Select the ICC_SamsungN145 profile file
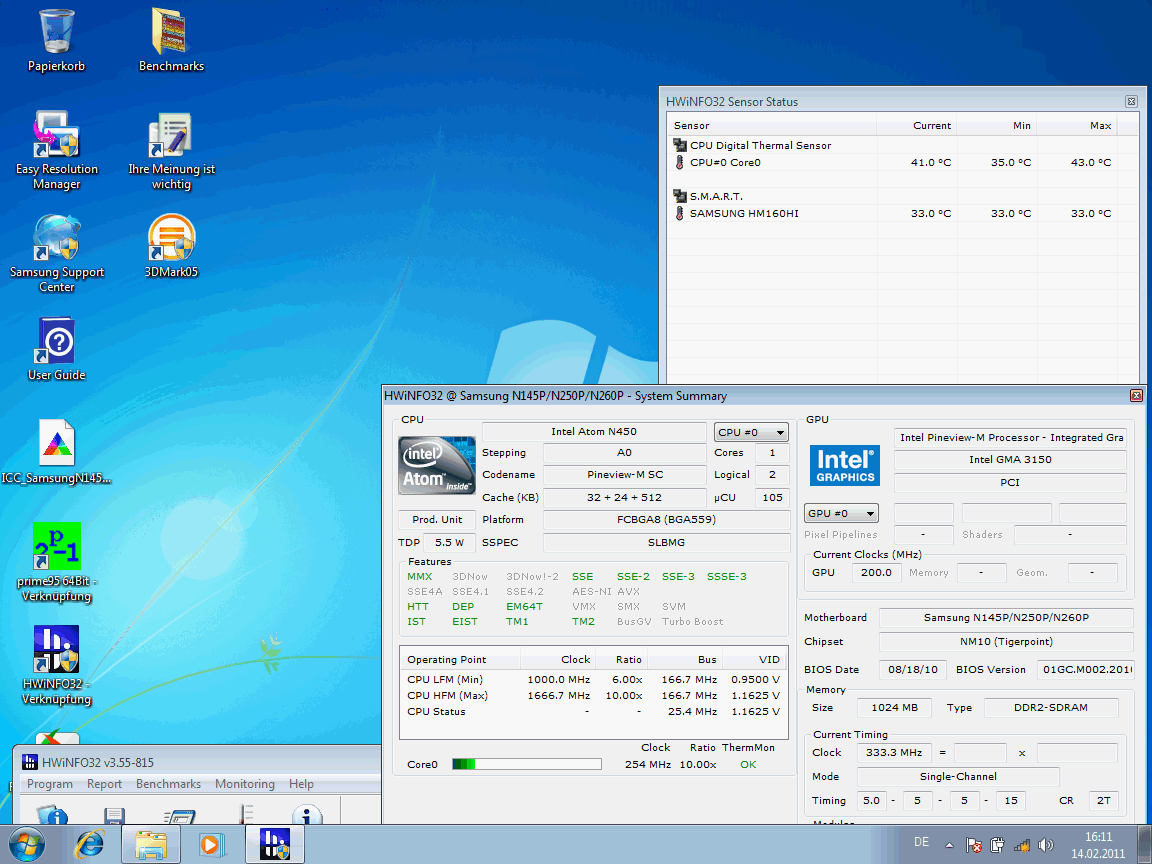Screen dimensions: 1152x864 click(57, 452)
